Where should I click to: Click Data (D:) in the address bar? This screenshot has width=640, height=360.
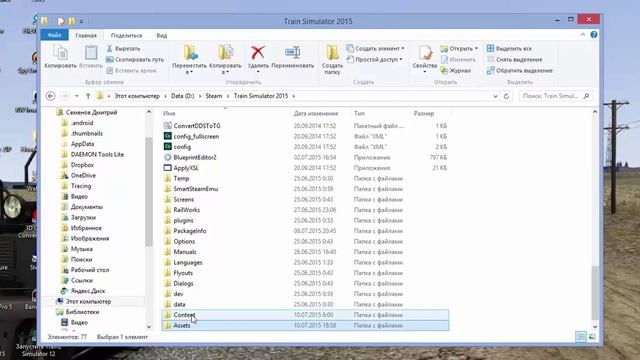(182, 96)
